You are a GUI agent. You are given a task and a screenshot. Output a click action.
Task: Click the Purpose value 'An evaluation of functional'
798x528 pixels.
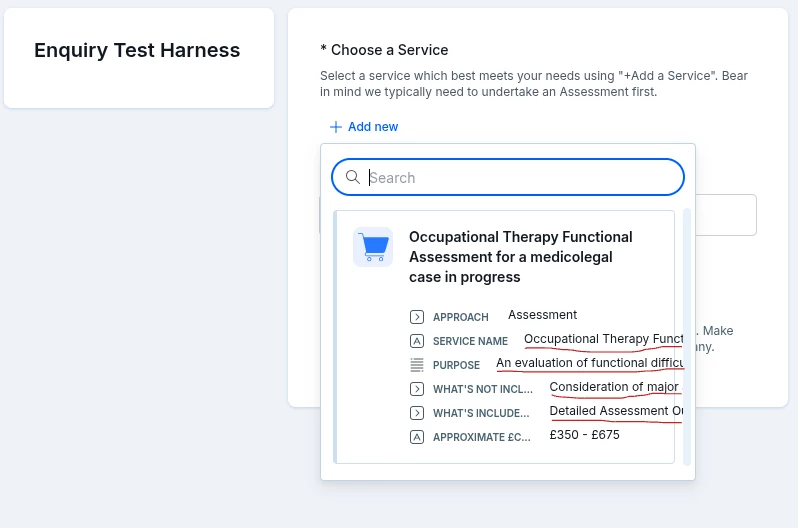click(590, 363)
